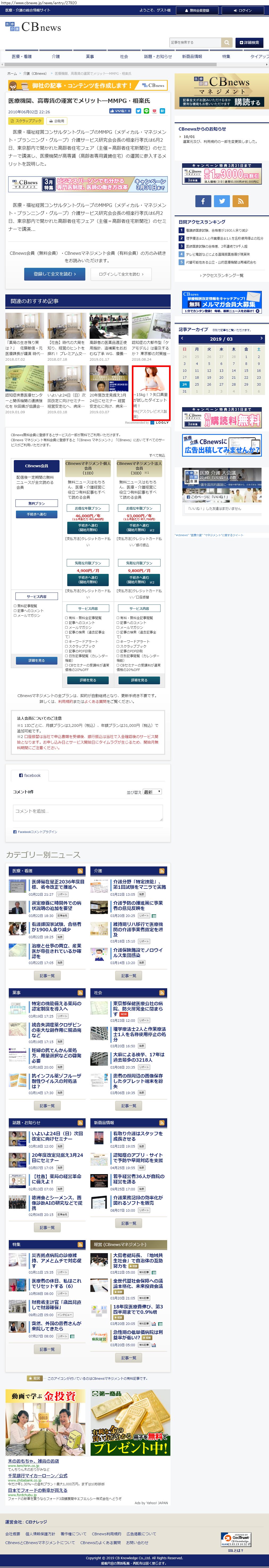The image size is (269, 1568).
Task: Open the 薬事 navigation tab
Action: point(90,57)
